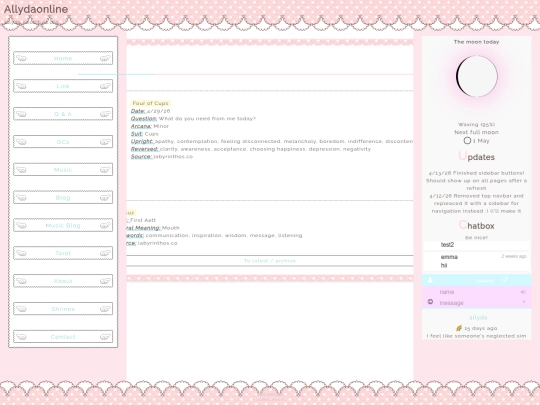Open the Link sidebar button
The height and width of the screenshot is (405, 540).
(x=63, y=86)
